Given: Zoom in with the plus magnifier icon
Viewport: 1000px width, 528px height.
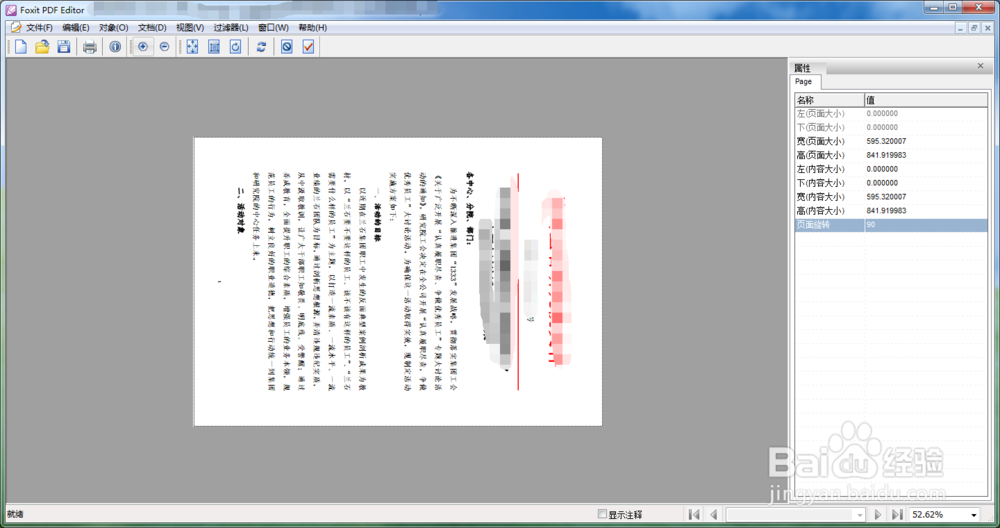Looking at the screenshot, I should [143, 47].
